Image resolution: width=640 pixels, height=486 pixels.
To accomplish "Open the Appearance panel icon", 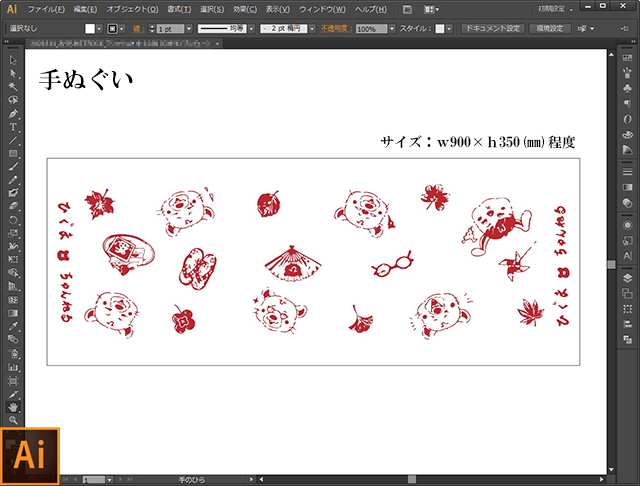I will [627, 225].
